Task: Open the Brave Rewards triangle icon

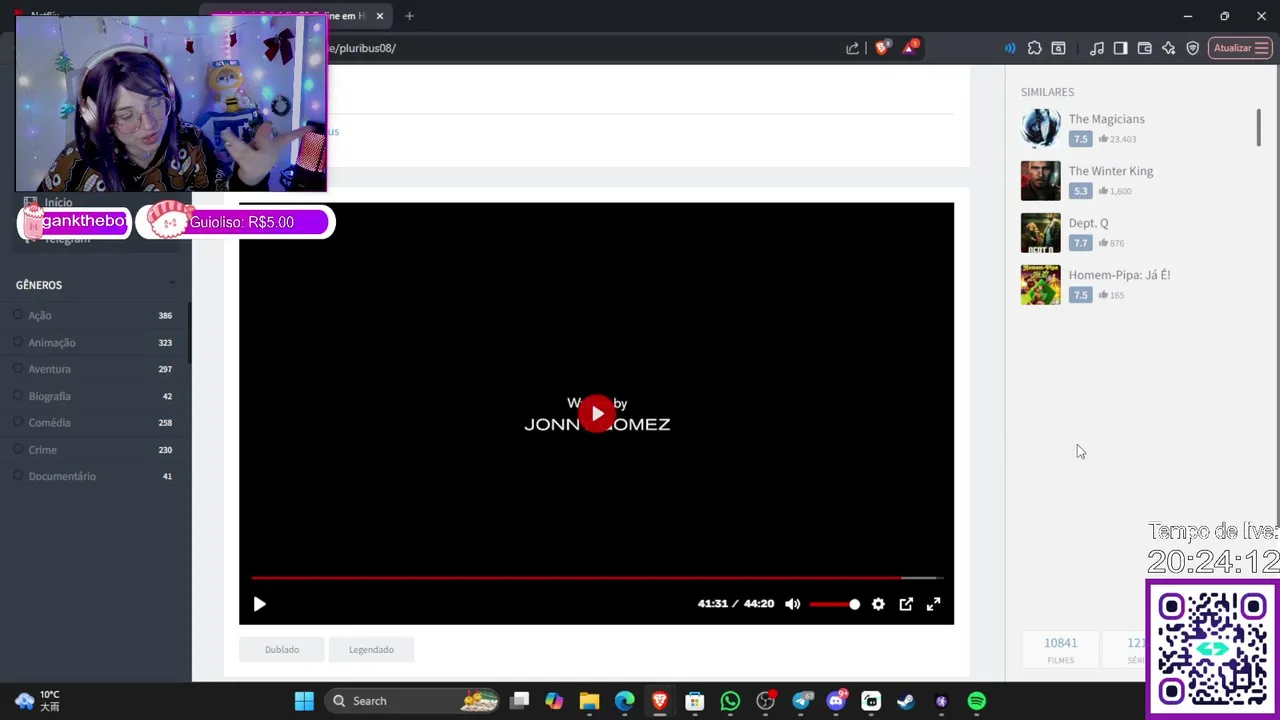Action: [x=910, y=47]
